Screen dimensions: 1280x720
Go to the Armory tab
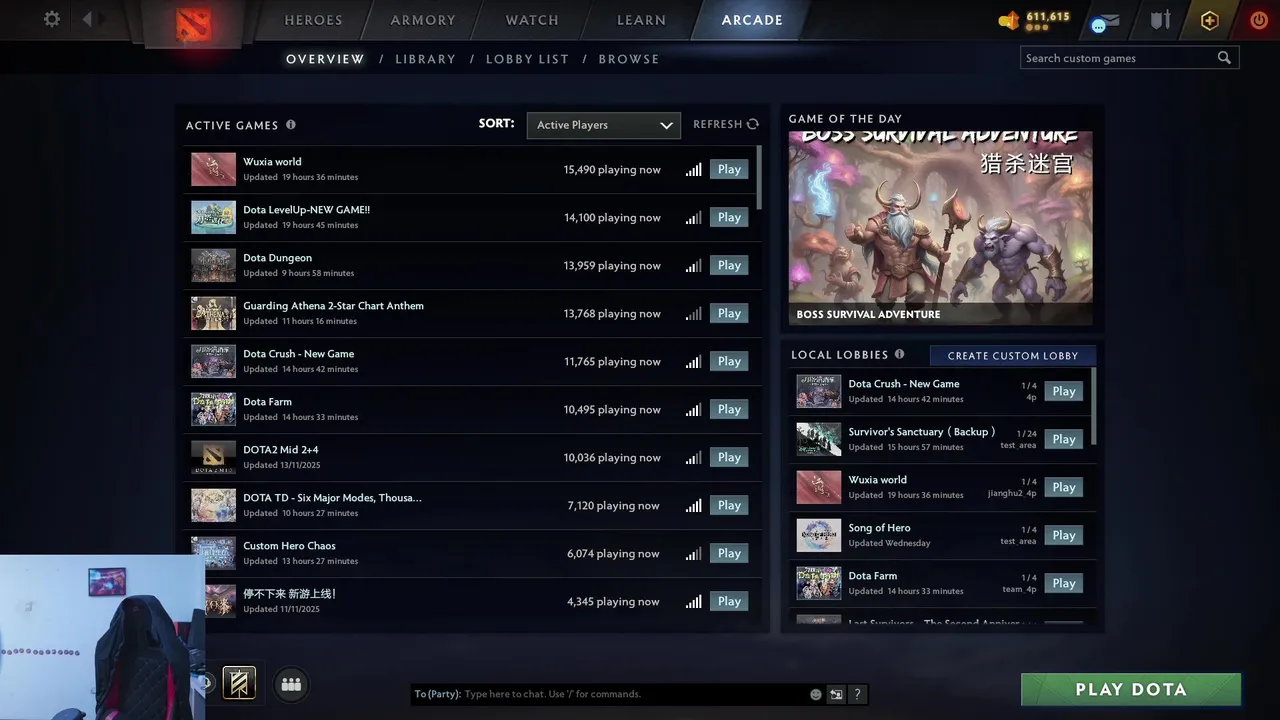[423, 20]
